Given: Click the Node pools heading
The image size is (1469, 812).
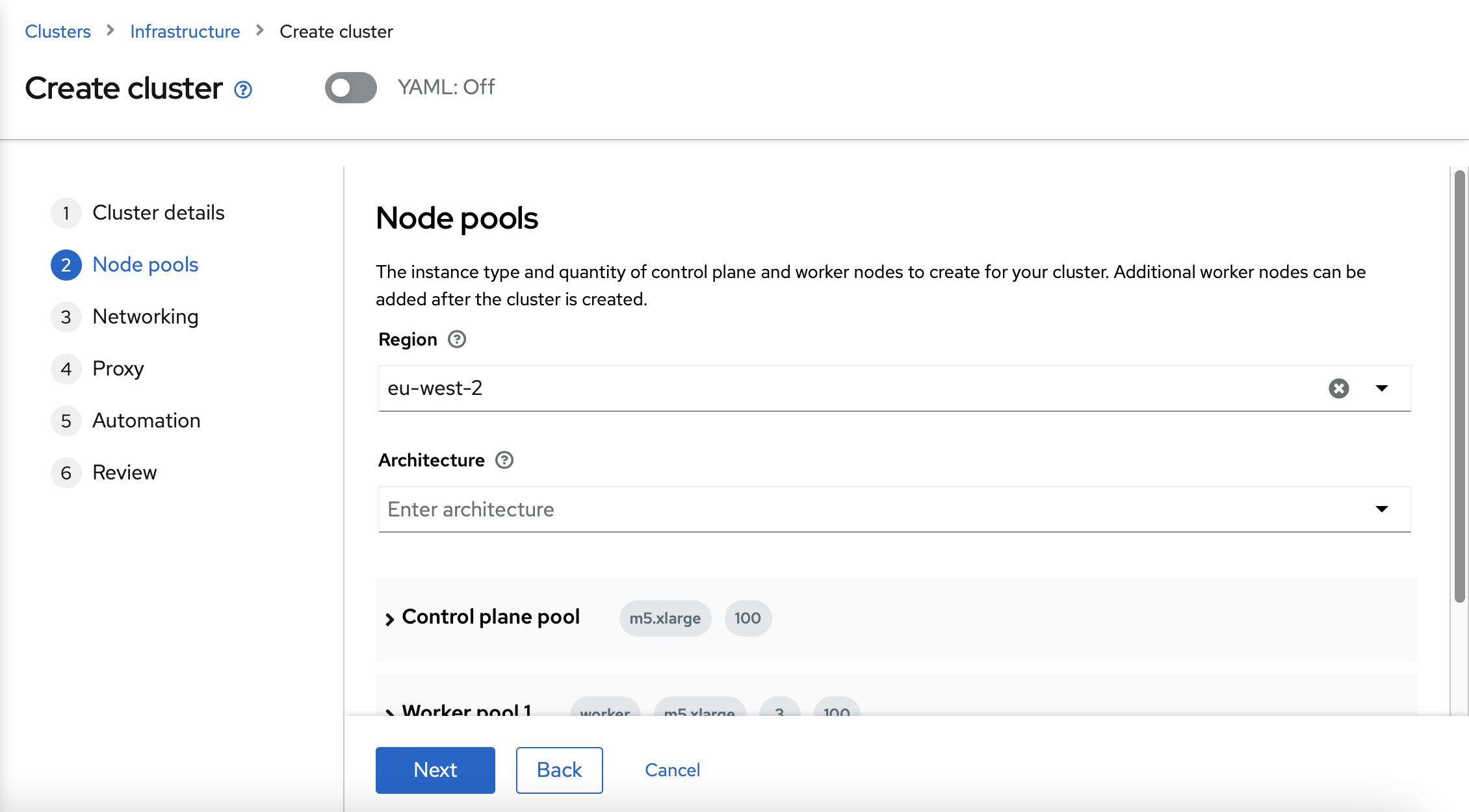Looking at the screenshot, I should tap(457, 218).
